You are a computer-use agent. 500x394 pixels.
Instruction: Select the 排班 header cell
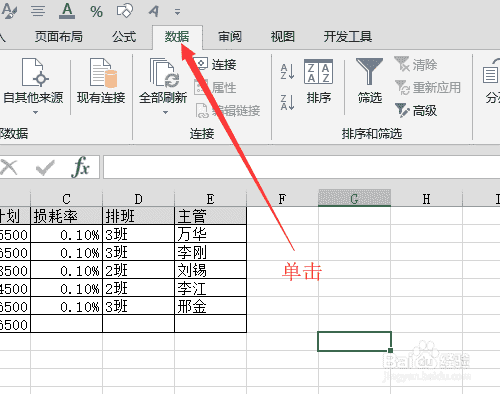point(138,216)
